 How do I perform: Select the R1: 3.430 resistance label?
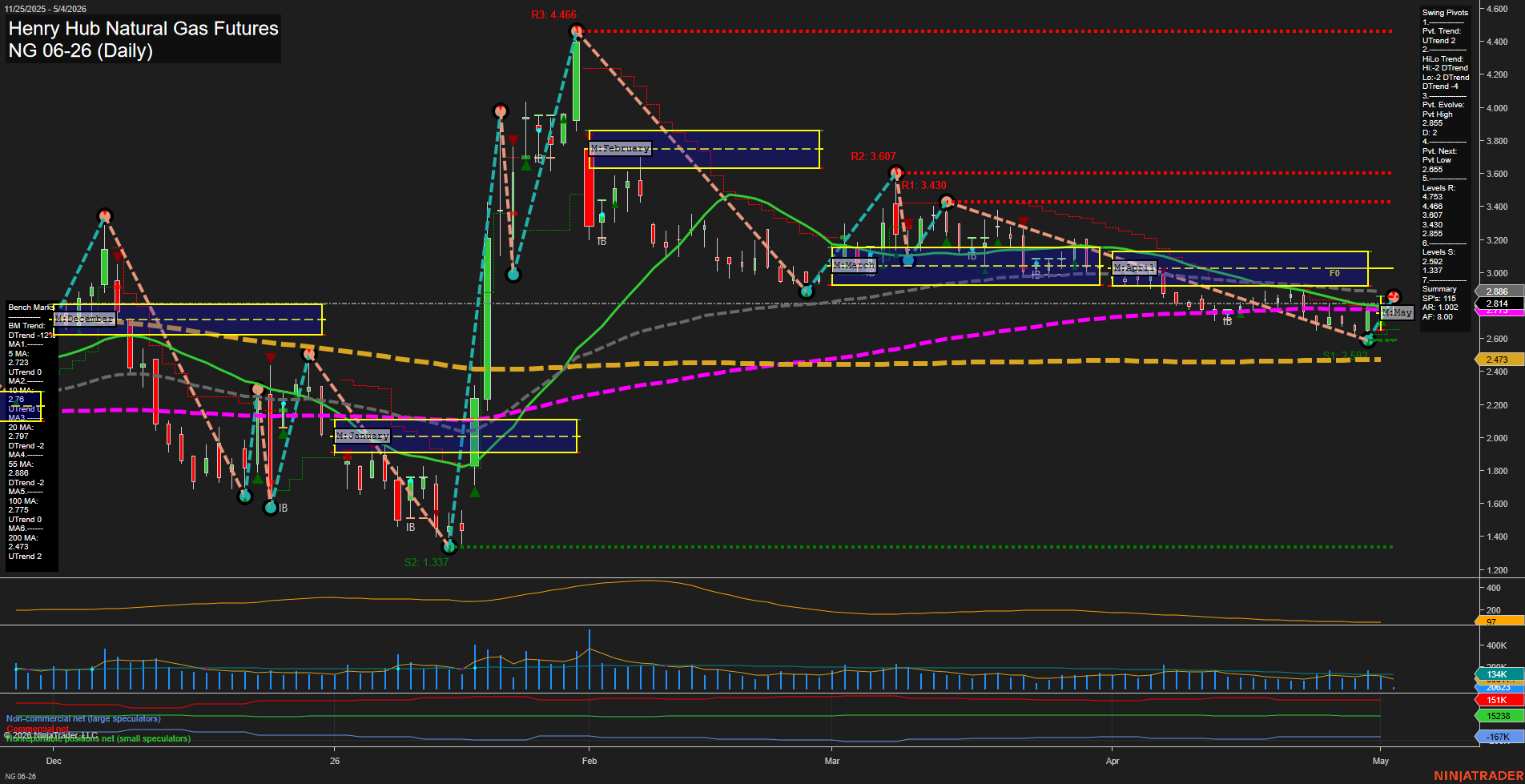[x=923, y=185]
